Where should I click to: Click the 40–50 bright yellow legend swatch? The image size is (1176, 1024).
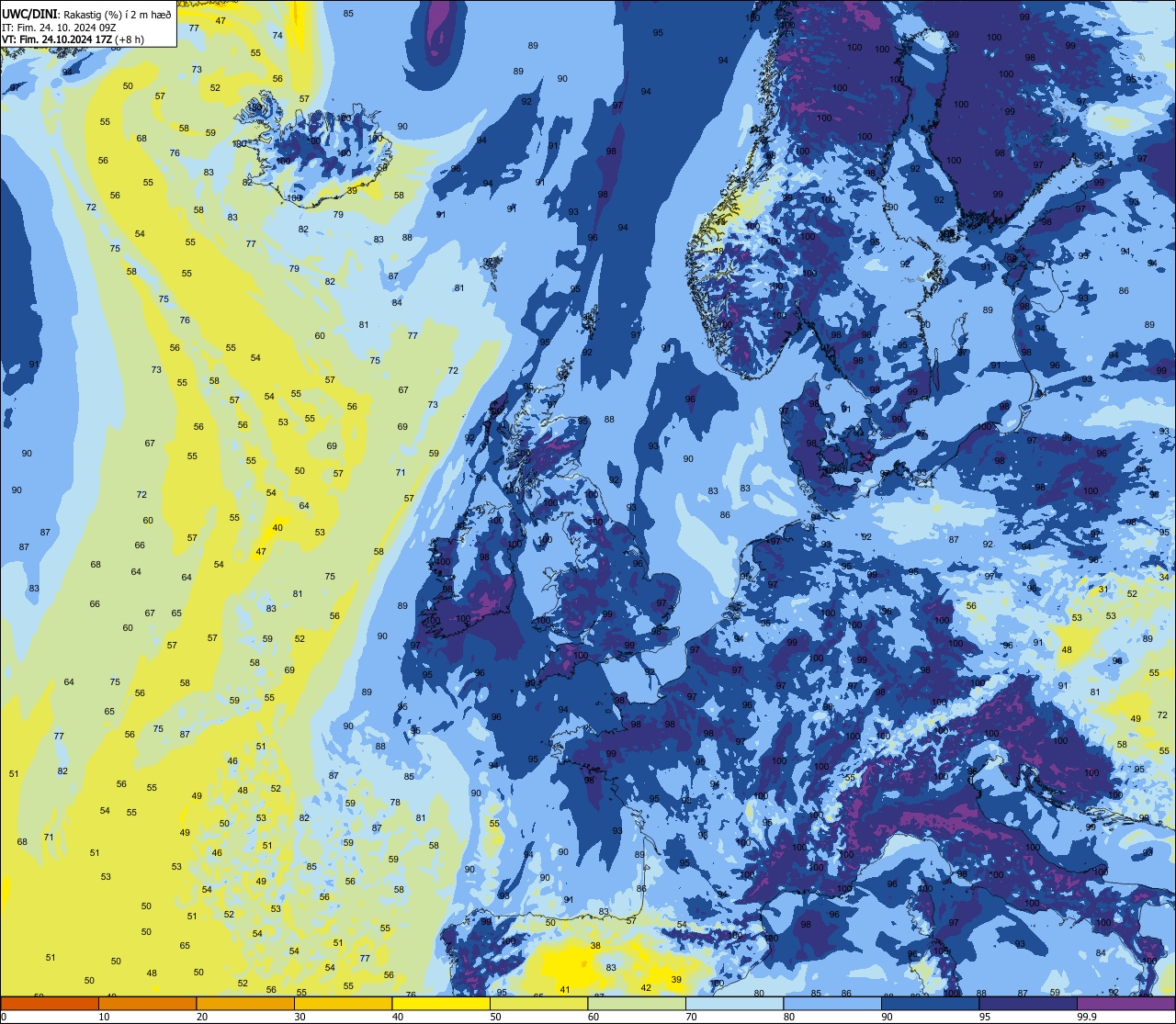441,1003
